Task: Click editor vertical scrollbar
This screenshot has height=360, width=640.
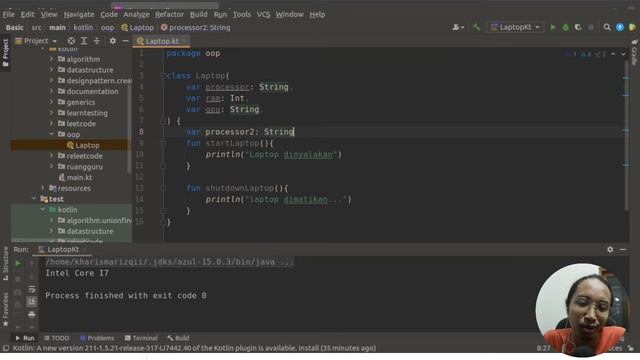Action: (x=626, y=137)
